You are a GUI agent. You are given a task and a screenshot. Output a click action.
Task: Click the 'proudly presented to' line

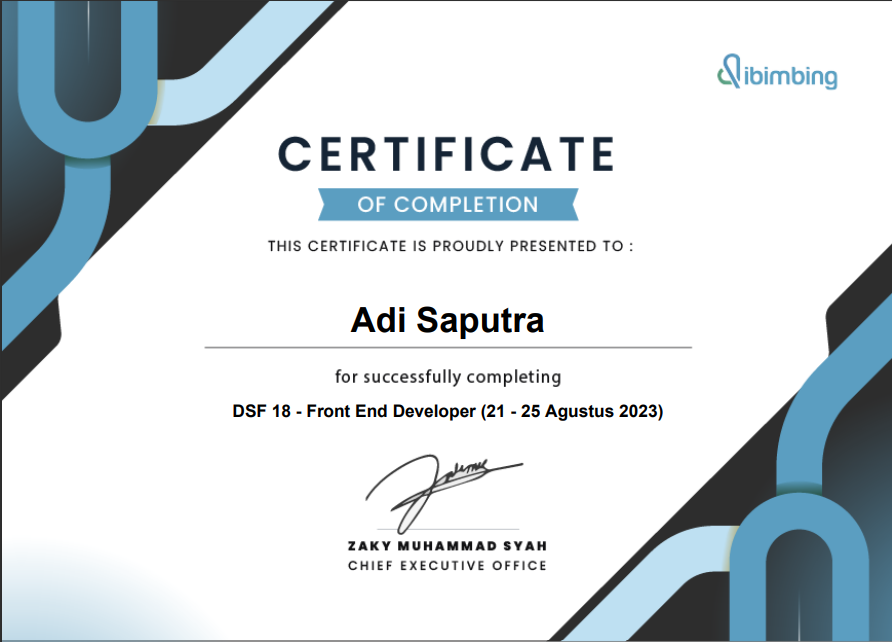point(450,246)
